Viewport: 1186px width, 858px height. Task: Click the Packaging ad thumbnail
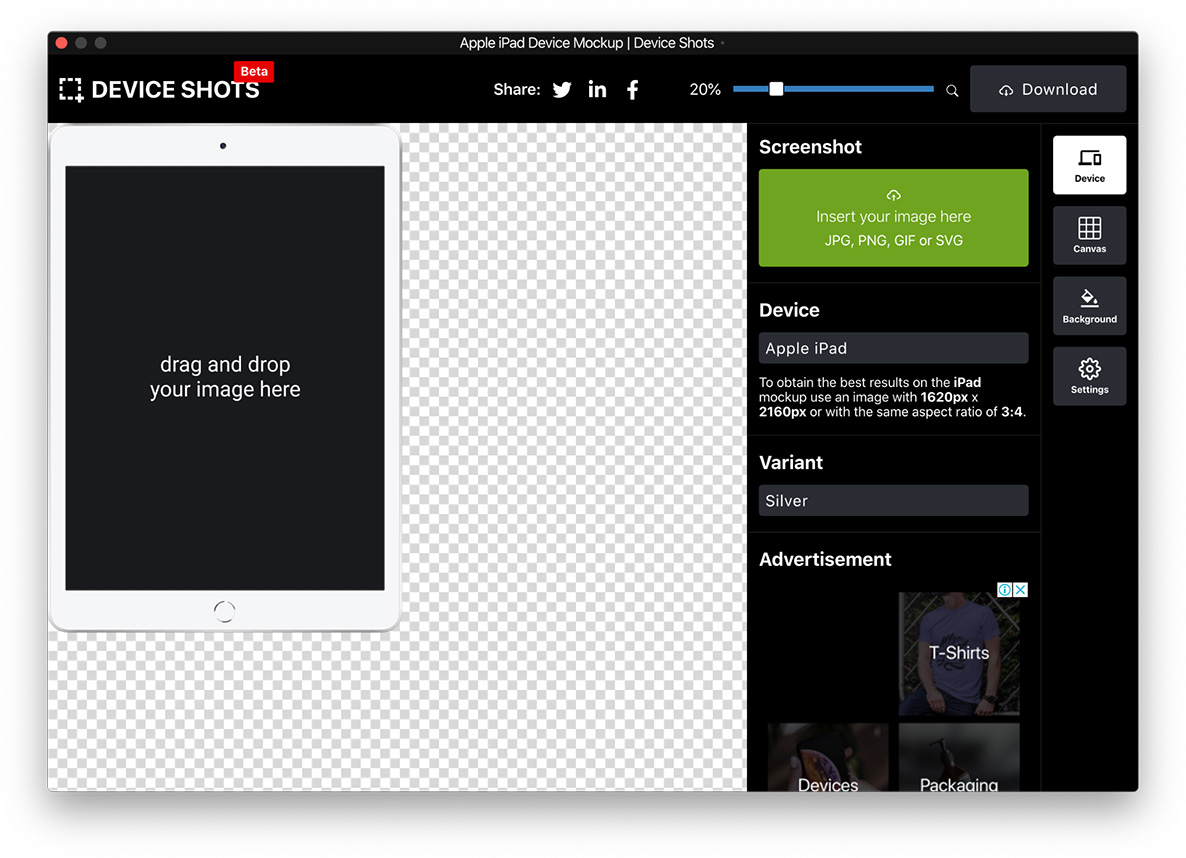coord(959,757)
